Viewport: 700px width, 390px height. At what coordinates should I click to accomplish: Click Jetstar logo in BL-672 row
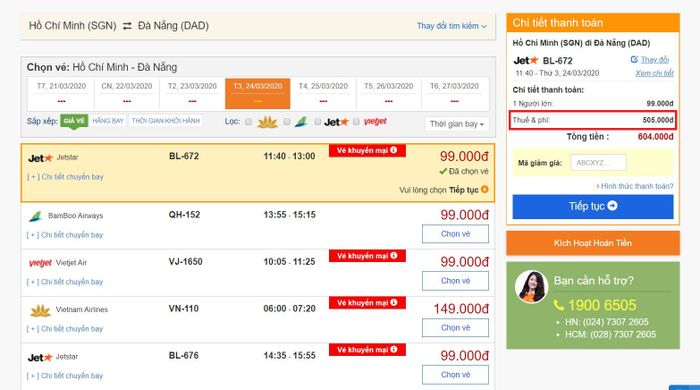pos(40,158)
